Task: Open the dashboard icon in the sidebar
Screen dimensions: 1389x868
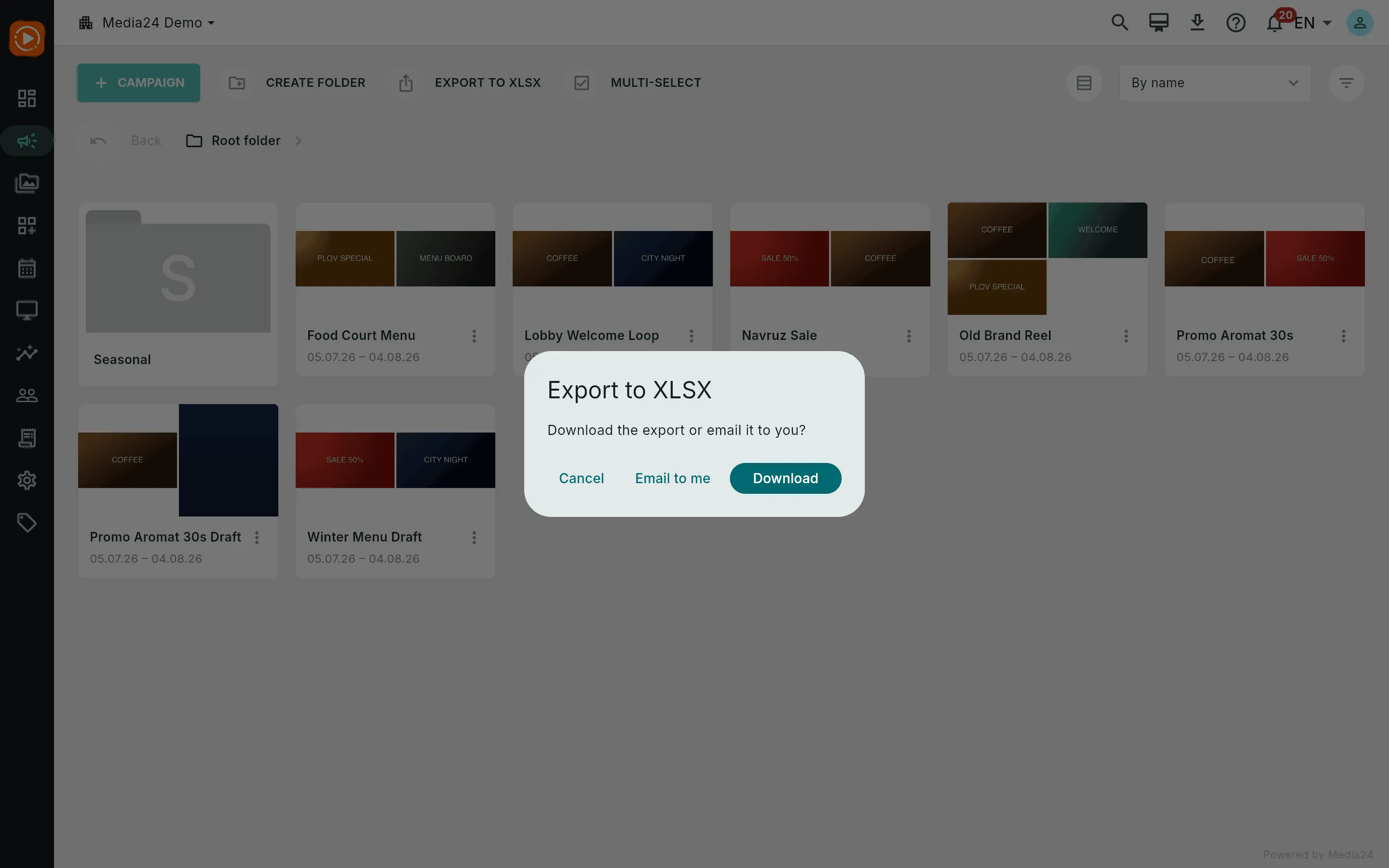Action: point(27,98)
